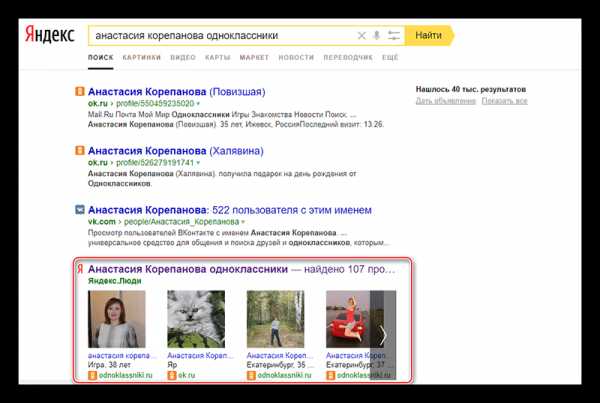
Task: Switch to the Переводчик tab
Action: (x=348, y=57)
